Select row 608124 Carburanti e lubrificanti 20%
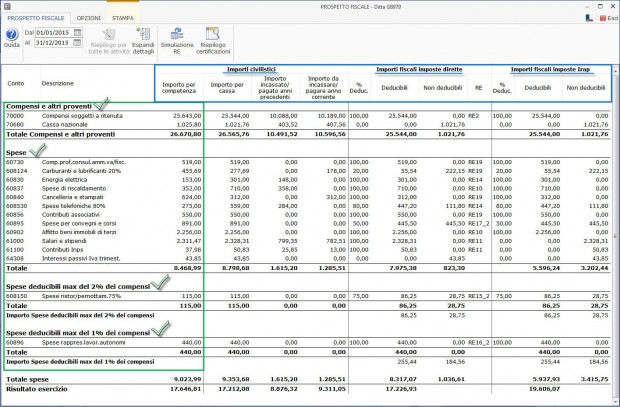 point(308,171)
